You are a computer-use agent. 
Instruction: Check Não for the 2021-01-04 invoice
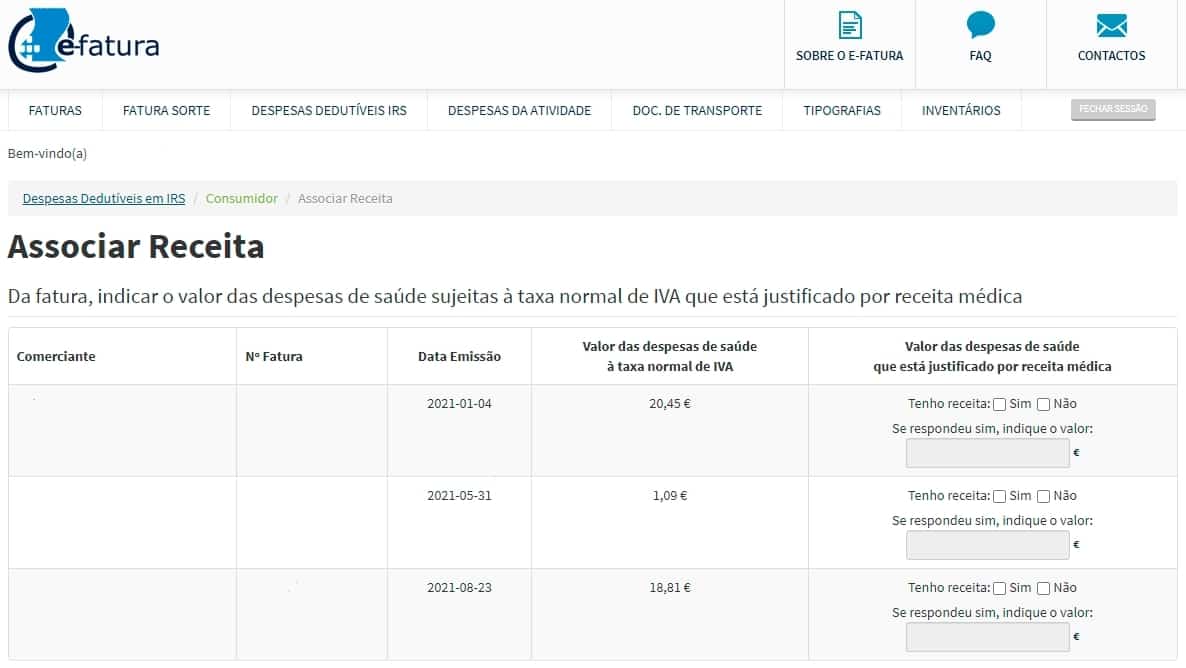pyautogui.click(x=1043, y=405)
